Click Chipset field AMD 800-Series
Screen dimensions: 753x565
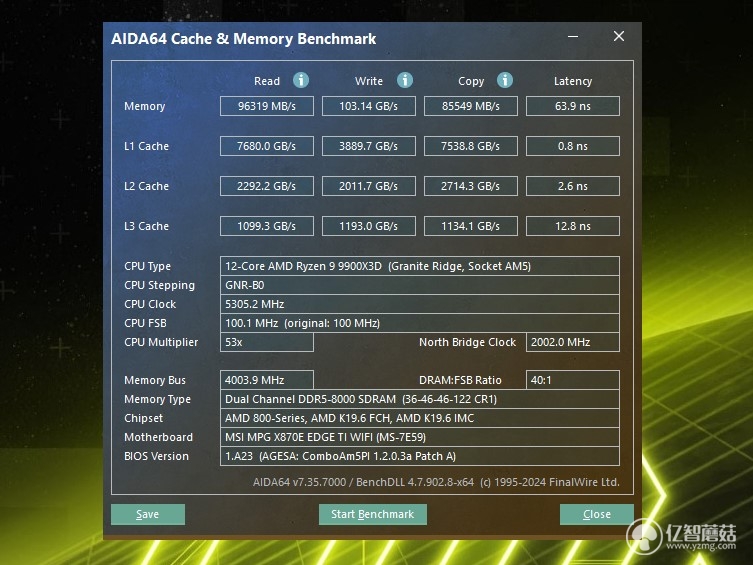(x=420, y=418)
